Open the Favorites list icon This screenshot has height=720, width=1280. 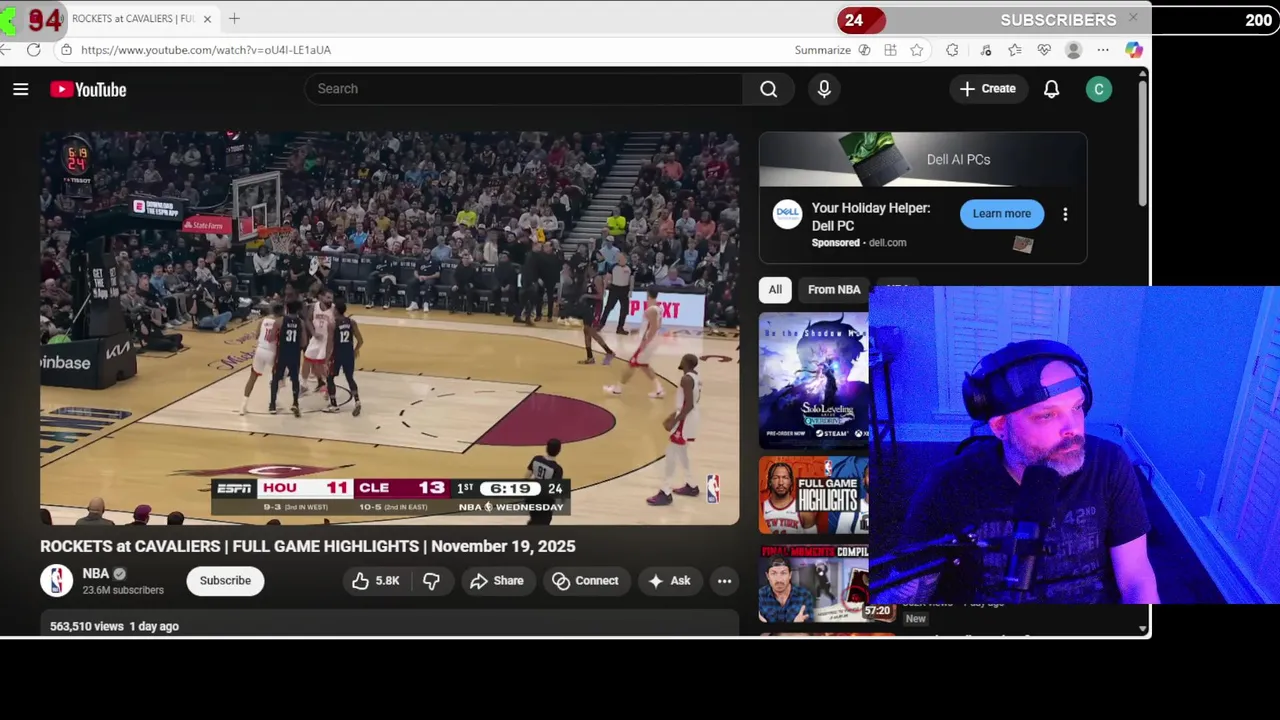(x=1015, y=50)
